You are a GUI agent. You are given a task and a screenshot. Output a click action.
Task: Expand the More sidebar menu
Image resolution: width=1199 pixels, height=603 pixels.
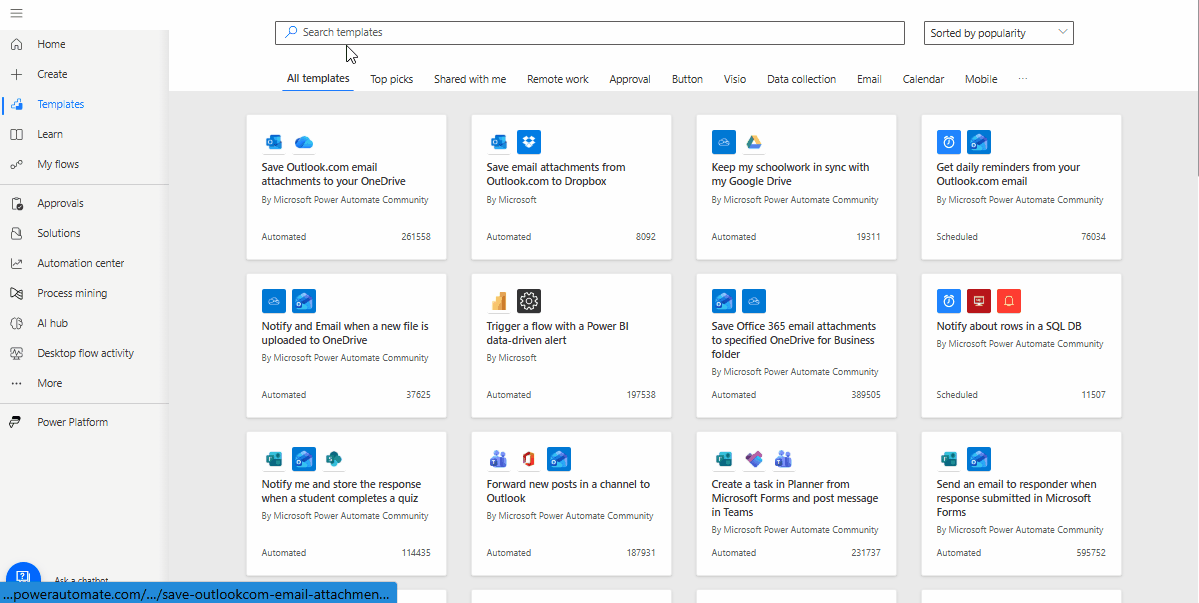coord(49,383)
